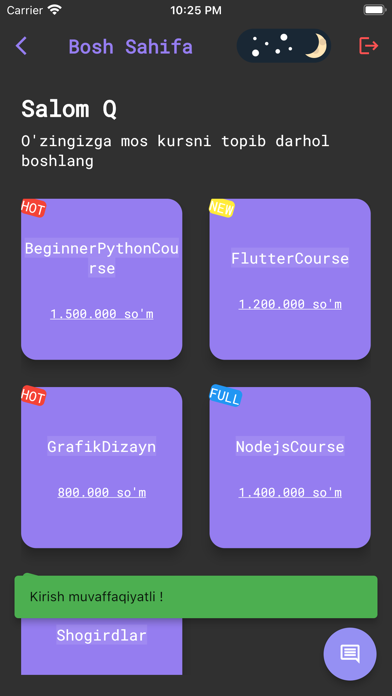This screenshot has height=696, width=392.
Task: Tap the battery status icon
Action: pos(374,10)
